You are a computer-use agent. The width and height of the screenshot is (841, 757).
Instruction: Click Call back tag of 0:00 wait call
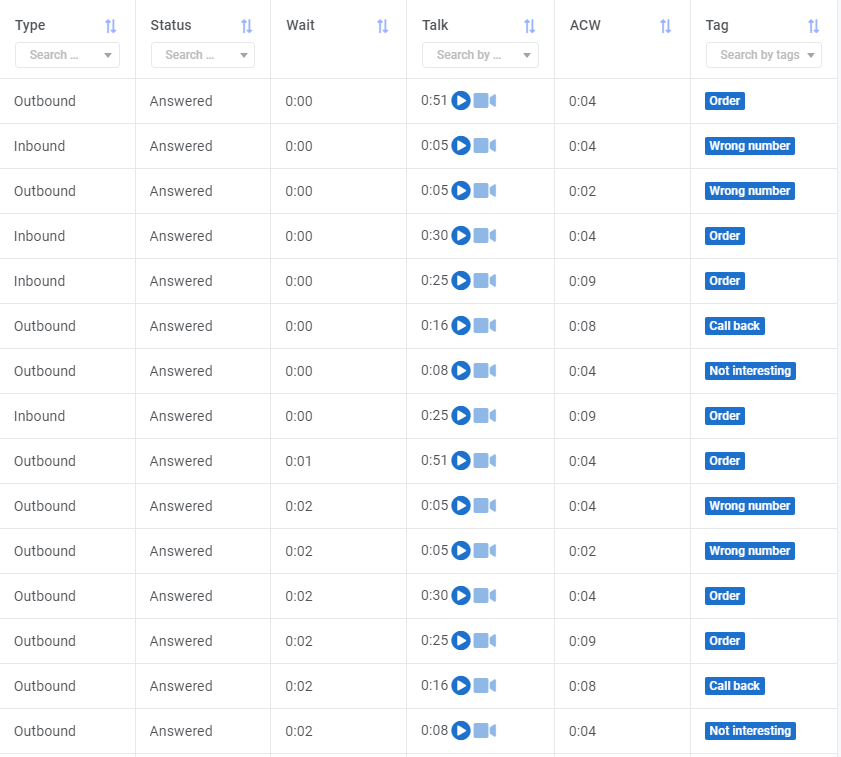point(735,326)
